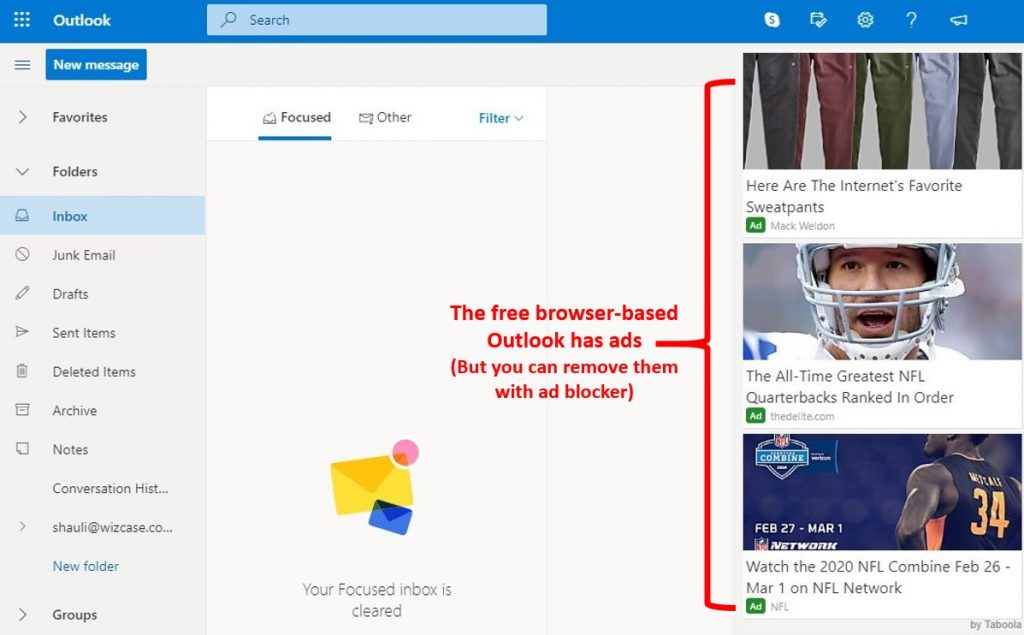Viewport: 1024px width, 635px height.
Task: Select the Deleted Items folder label
Action: tap(94, 372)
